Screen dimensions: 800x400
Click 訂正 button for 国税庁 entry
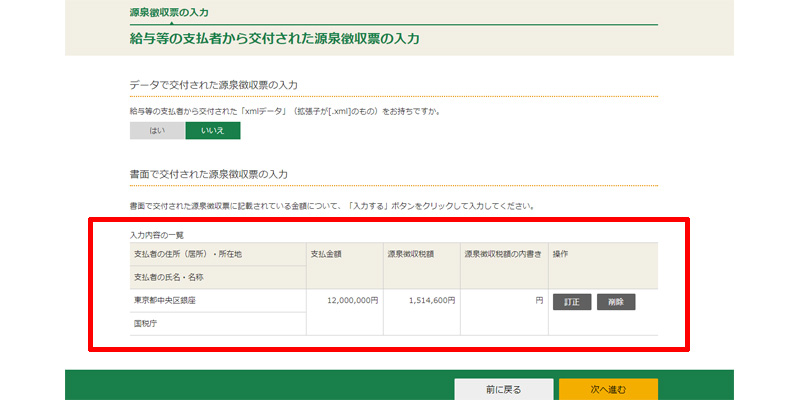[572, 302]
